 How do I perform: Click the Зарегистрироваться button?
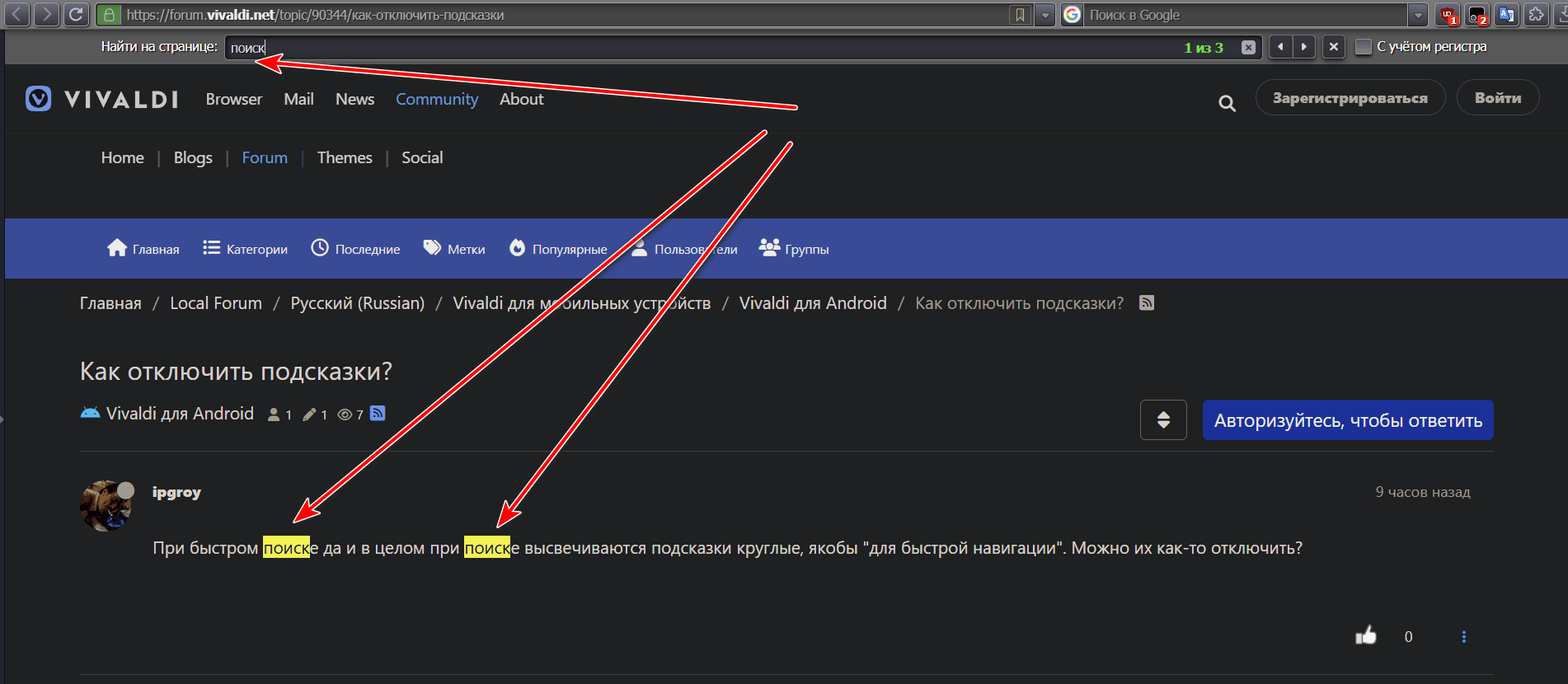point(1350,97)
